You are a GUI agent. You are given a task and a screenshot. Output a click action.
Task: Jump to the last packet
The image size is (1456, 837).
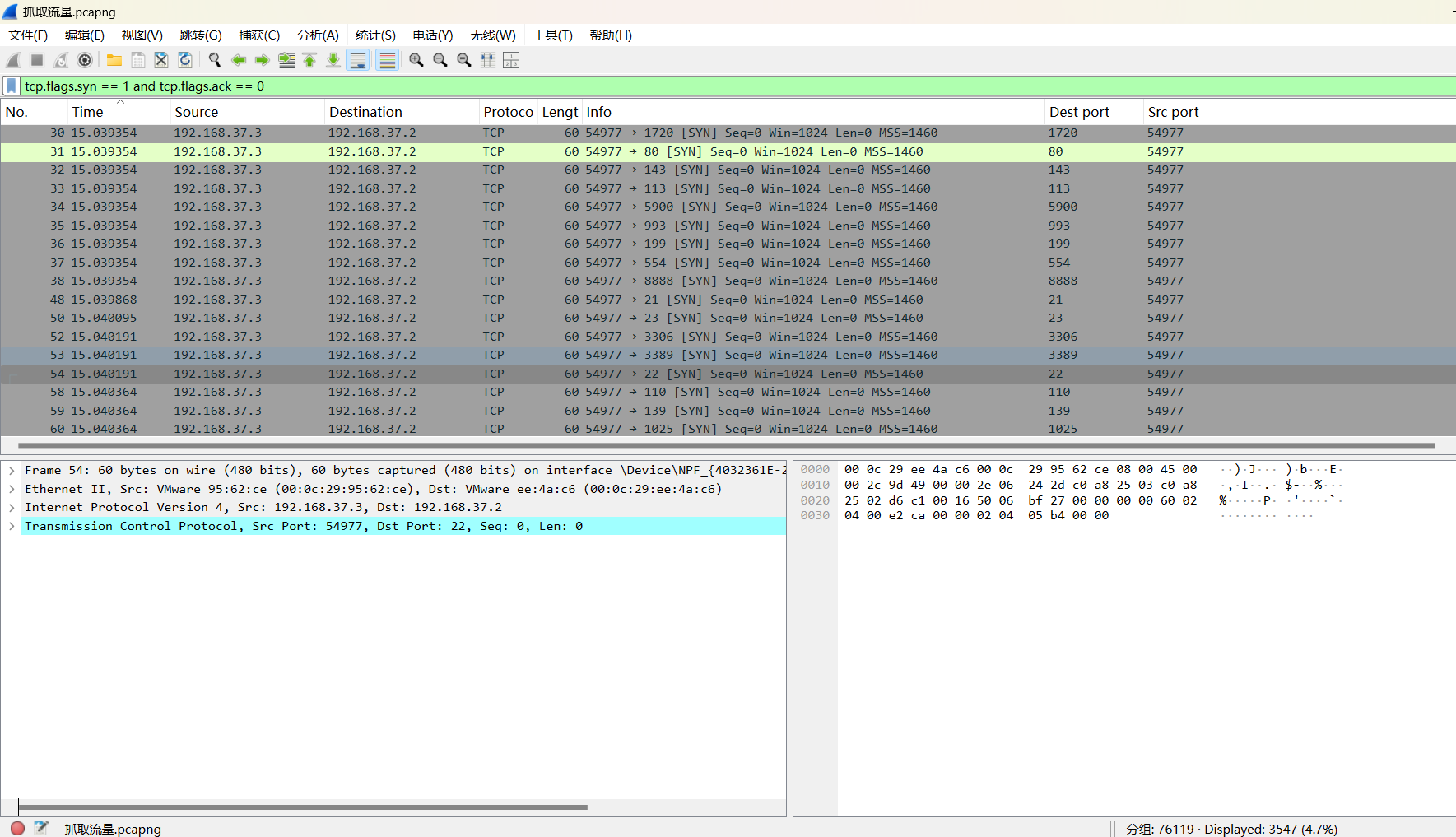tap(333, 60)
